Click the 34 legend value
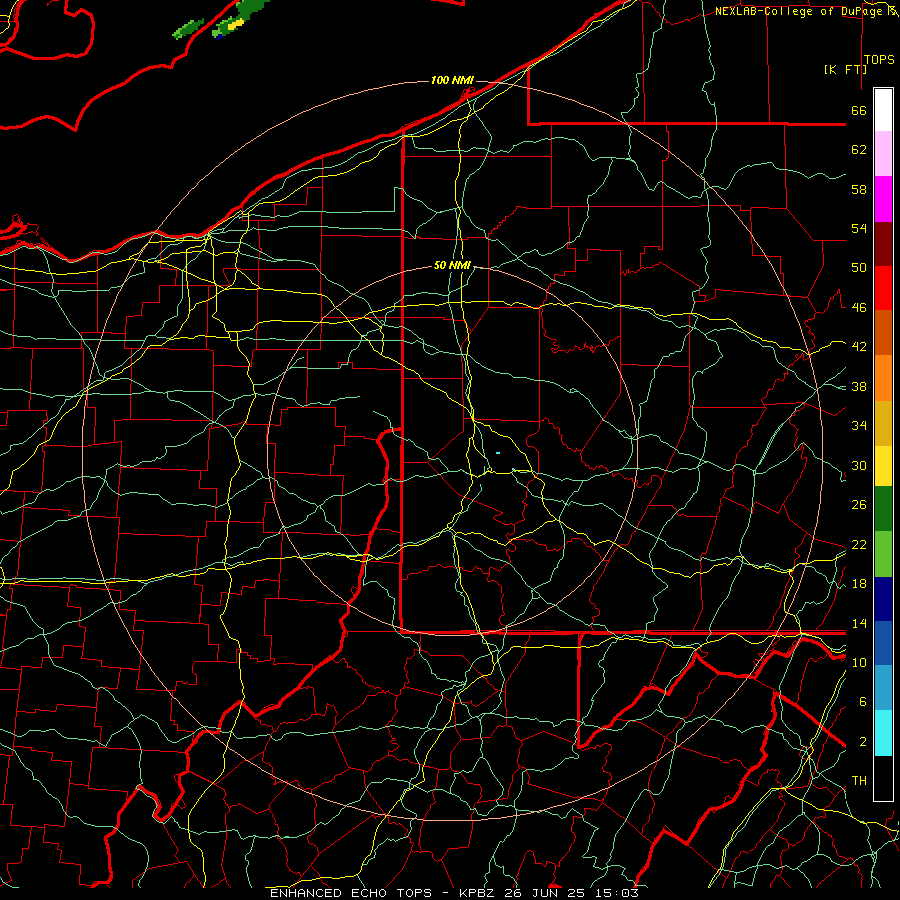 pos(859,426)
